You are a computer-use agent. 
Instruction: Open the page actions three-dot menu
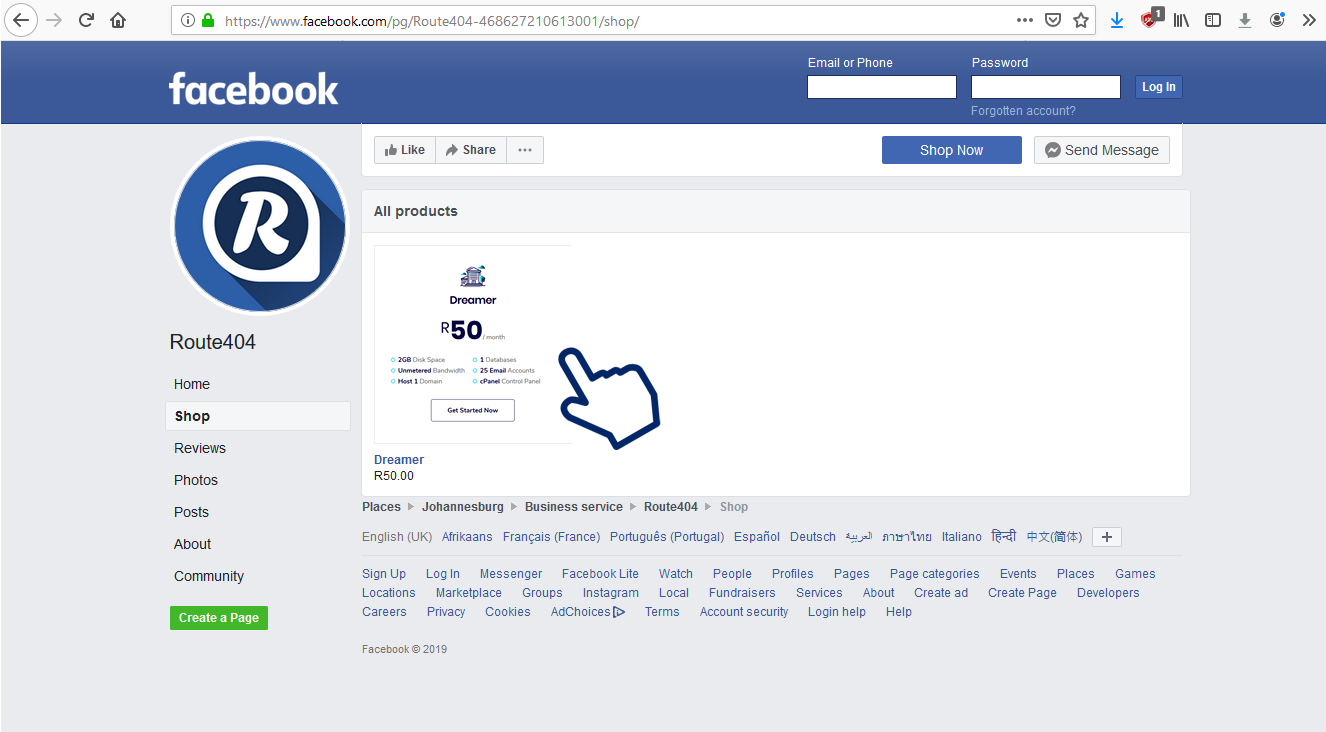tap(1025, 20)
